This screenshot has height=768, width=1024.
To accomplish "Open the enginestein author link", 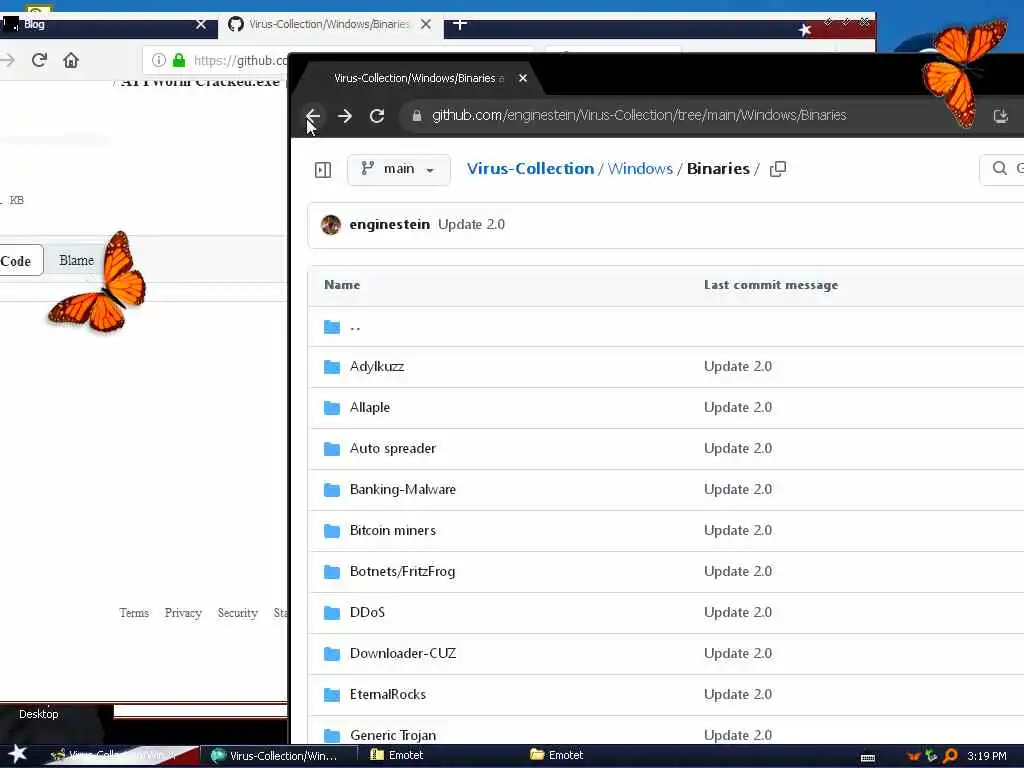I will click(x=389, y=224).
